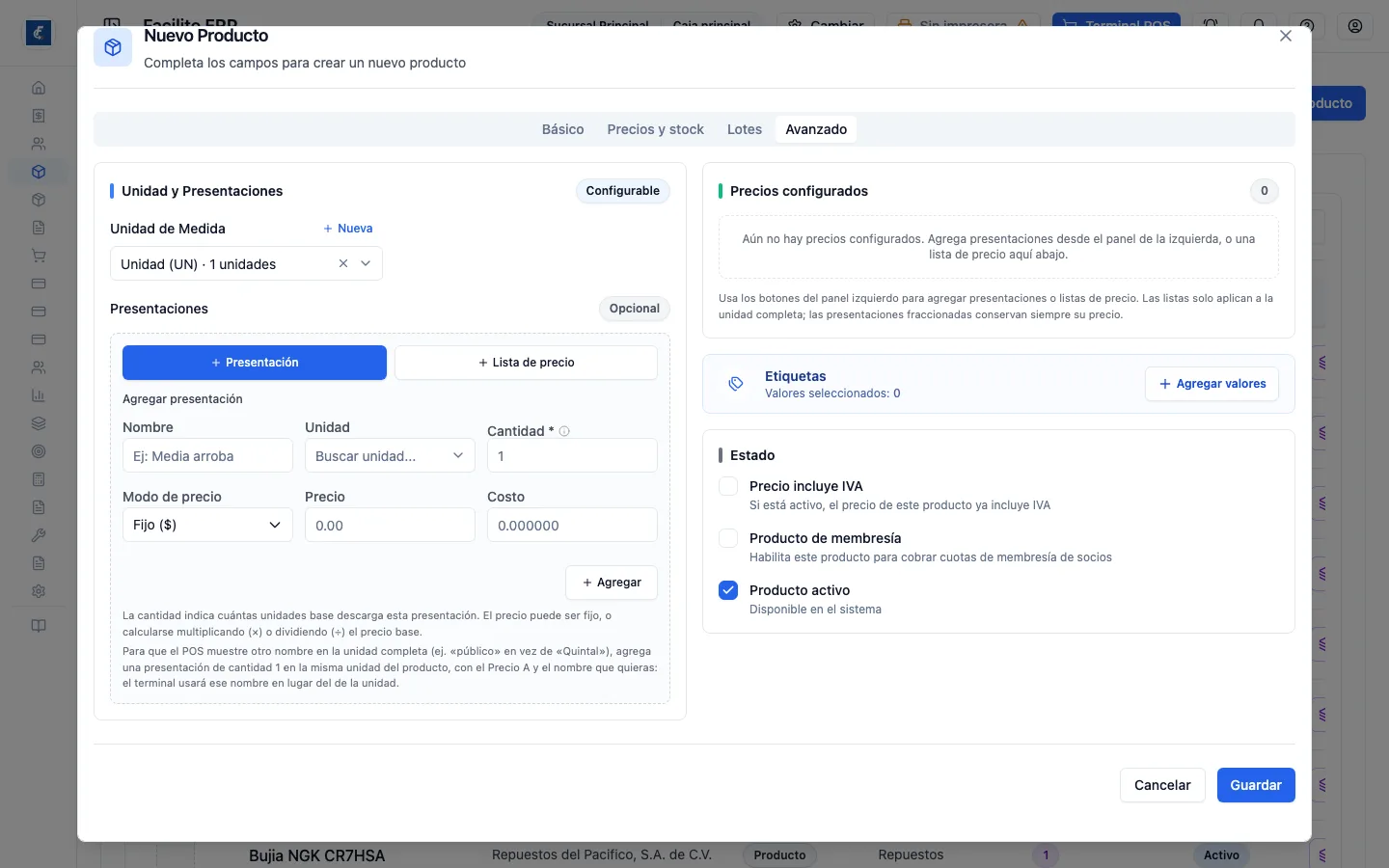Open the home icon in sidebar
1389x868 pixels.
[39, 88]
